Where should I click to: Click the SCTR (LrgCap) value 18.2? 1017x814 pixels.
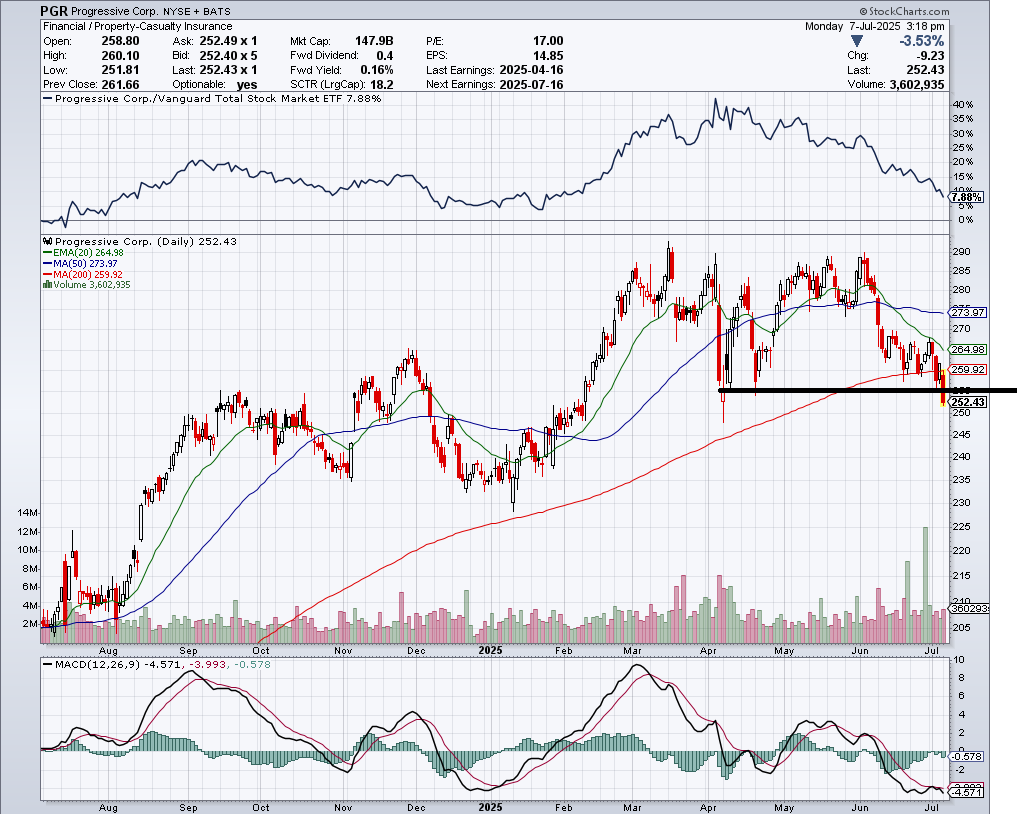pyautogui.click(x=382, y=84)
